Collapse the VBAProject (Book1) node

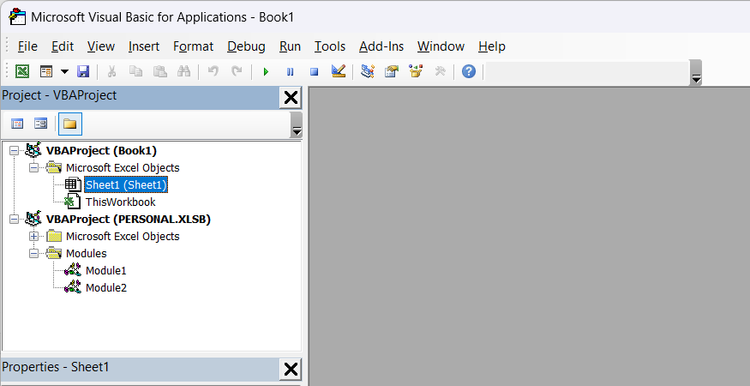tap(14, 151)
